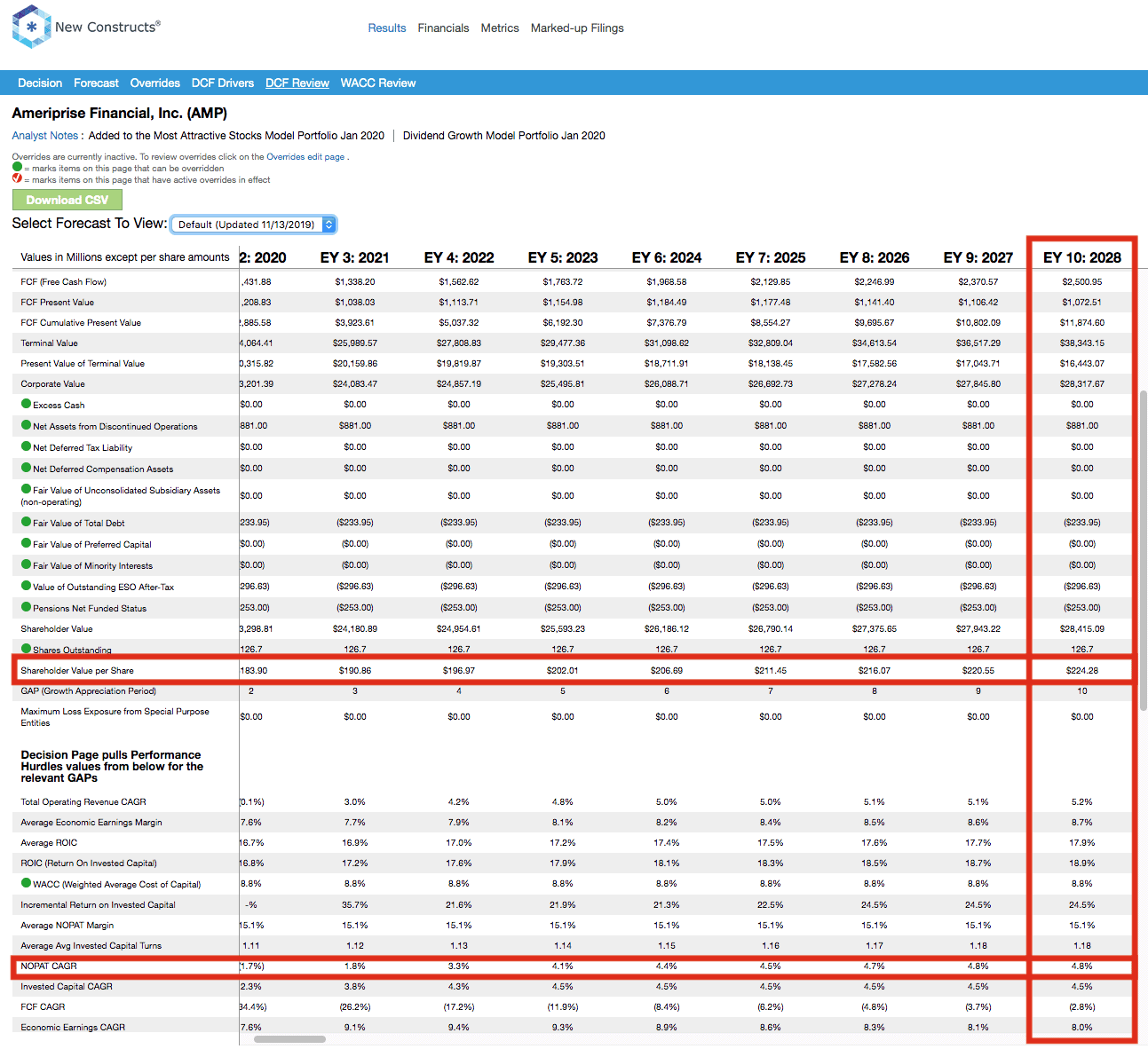
Task: Go to the Overrides page in blue bar
Action: [155, 83]
